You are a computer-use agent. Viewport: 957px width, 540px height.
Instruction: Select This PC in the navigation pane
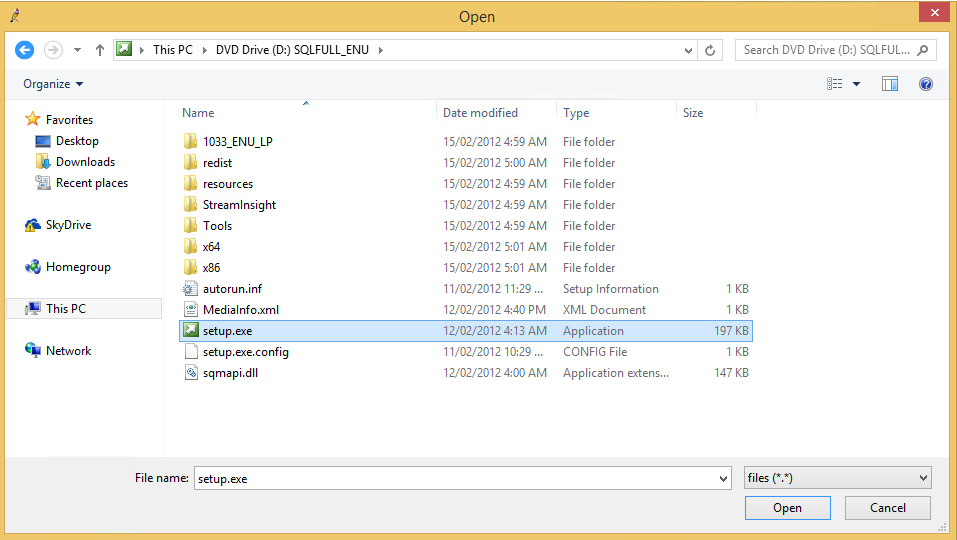click(84, 309)
